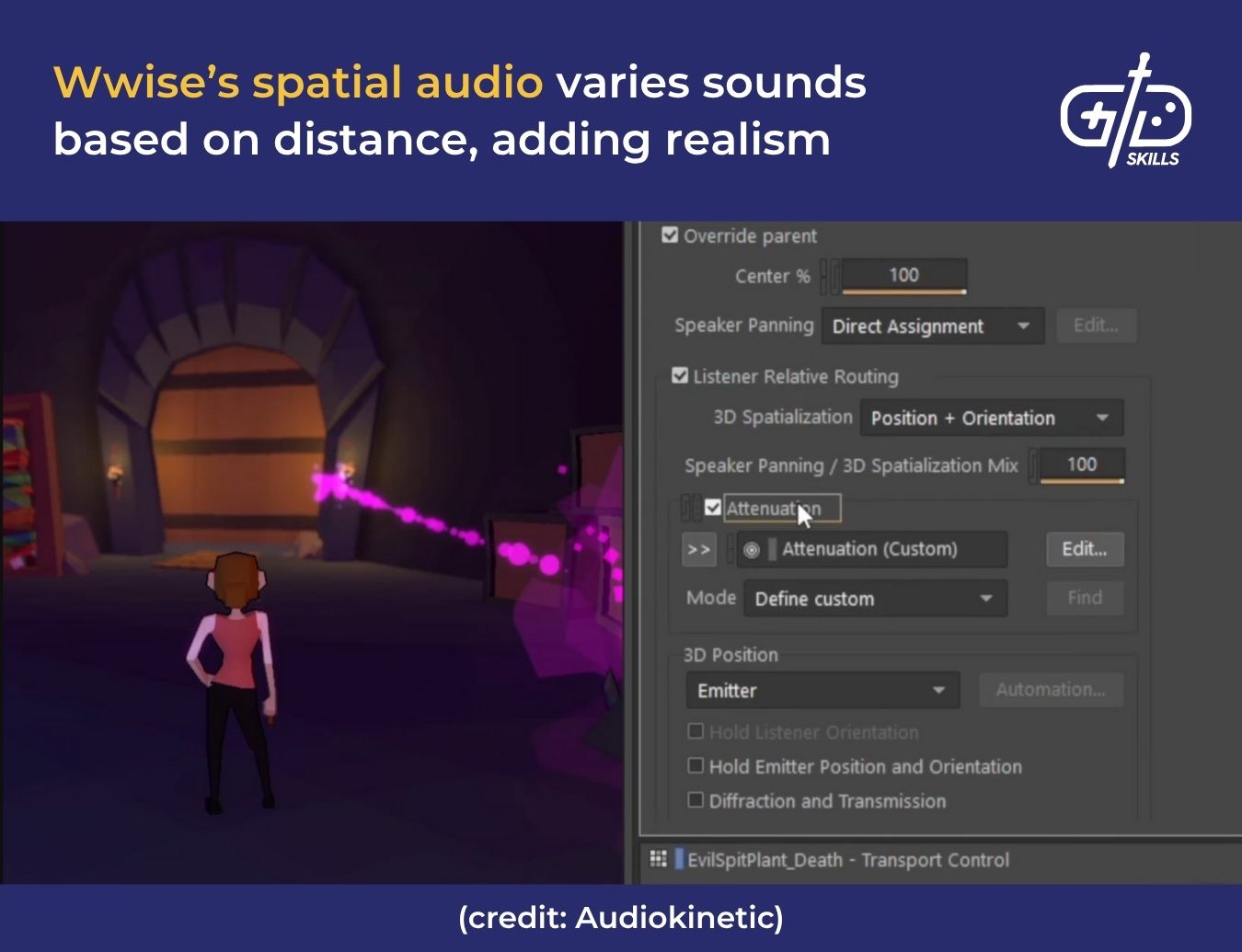Enable Diffraction and Transmission

696,800
